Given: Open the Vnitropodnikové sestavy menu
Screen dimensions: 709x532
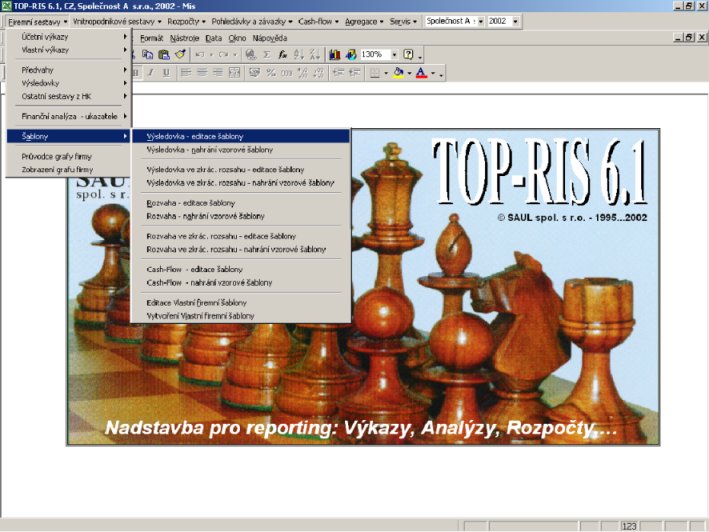Looking at the screenshot, I should [x=117, y=21].
